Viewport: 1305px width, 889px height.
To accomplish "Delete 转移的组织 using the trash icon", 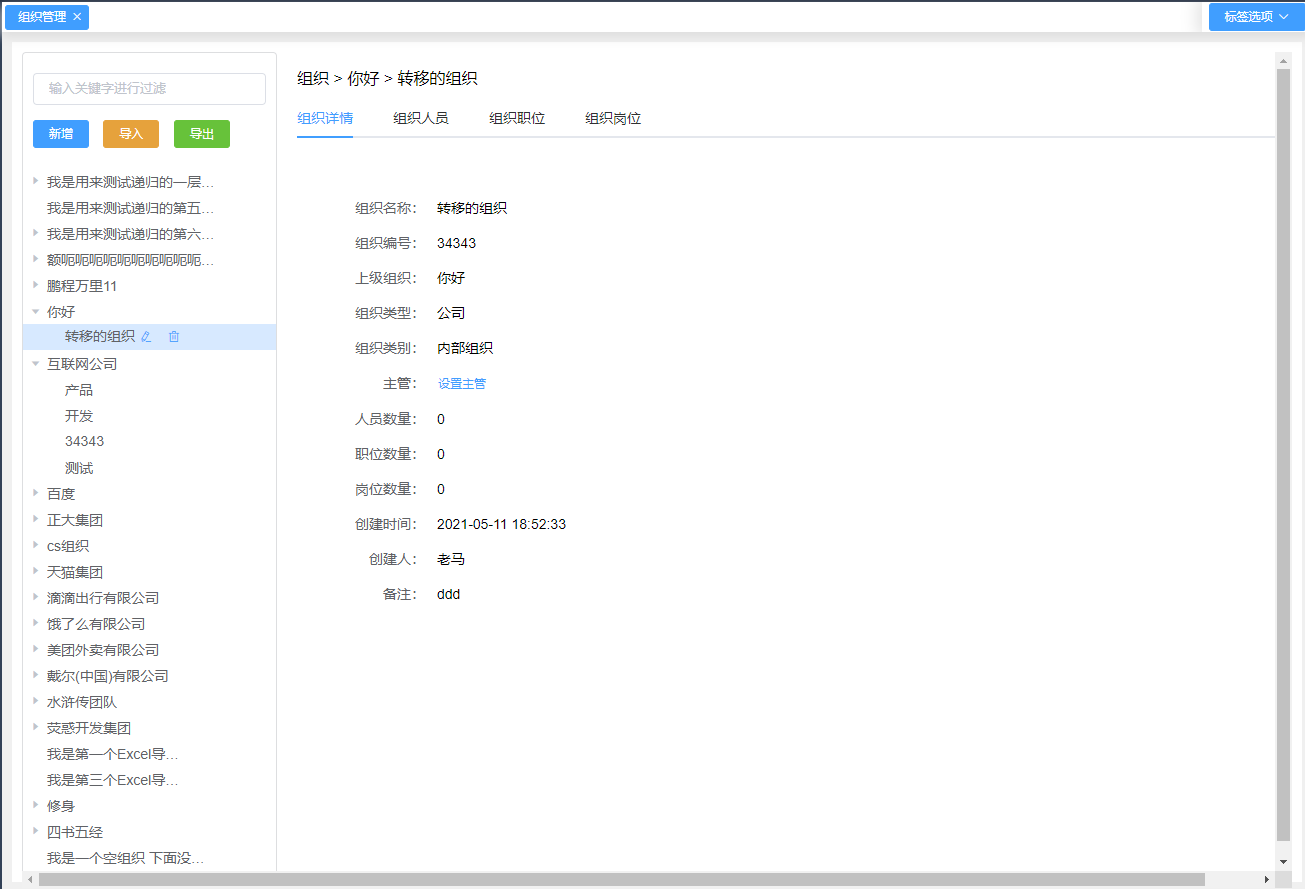I will [x=174, y=336].
